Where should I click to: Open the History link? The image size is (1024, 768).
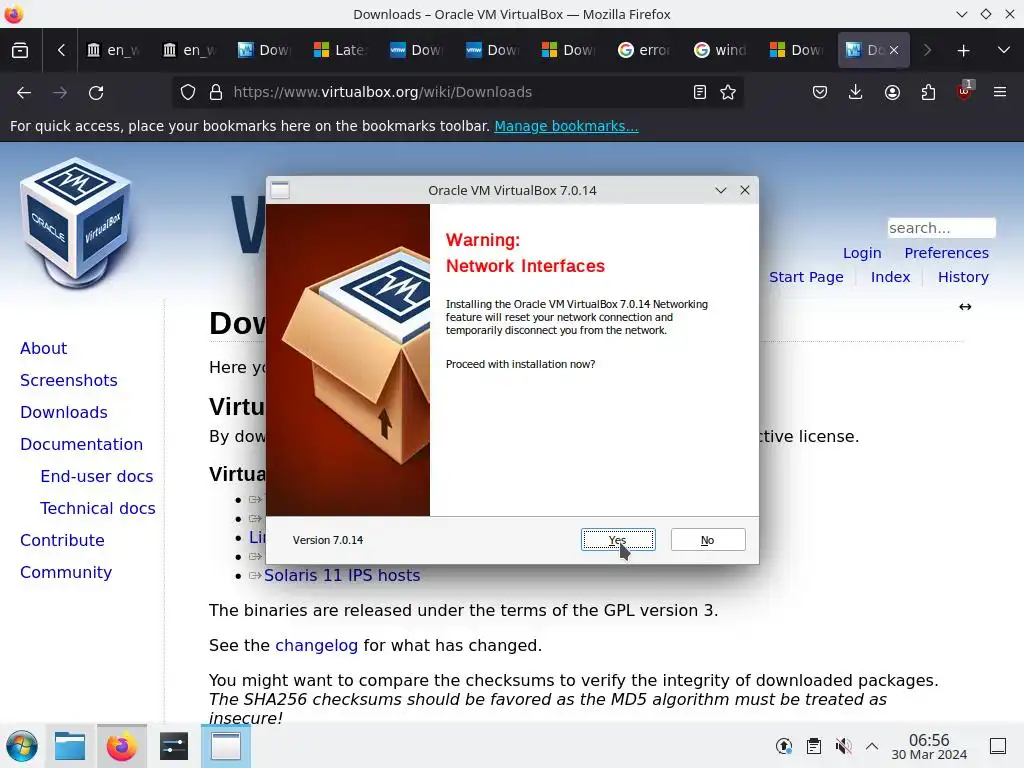(x=963, y=277)
